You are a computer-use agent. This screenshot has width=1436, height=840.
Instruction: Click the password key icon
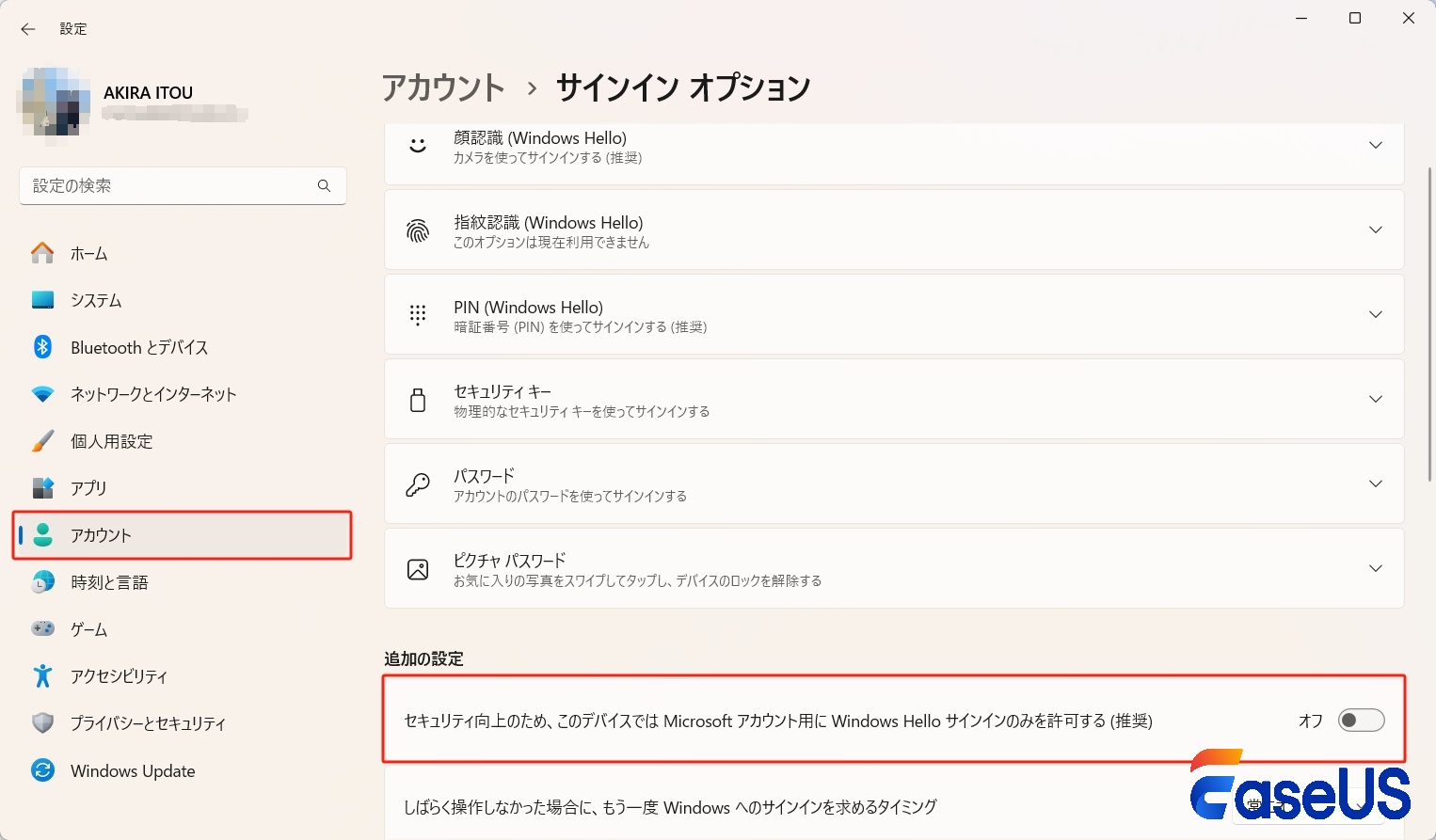418,484
